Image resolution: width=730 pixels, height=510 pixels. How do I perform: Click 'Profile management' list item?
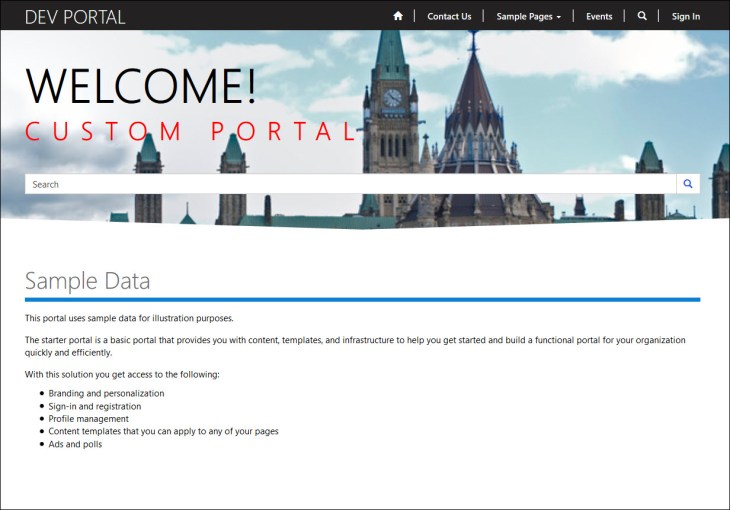pos(88,419)
